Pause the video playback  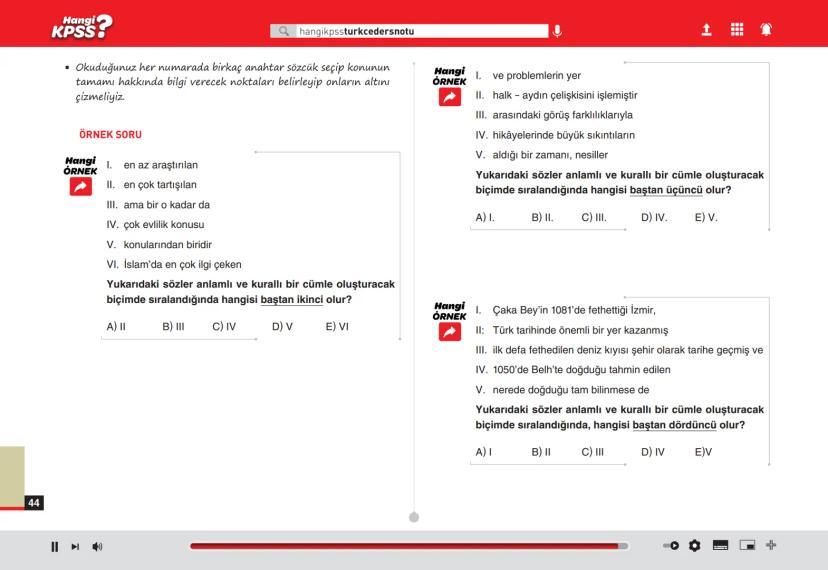click(55, 547)
